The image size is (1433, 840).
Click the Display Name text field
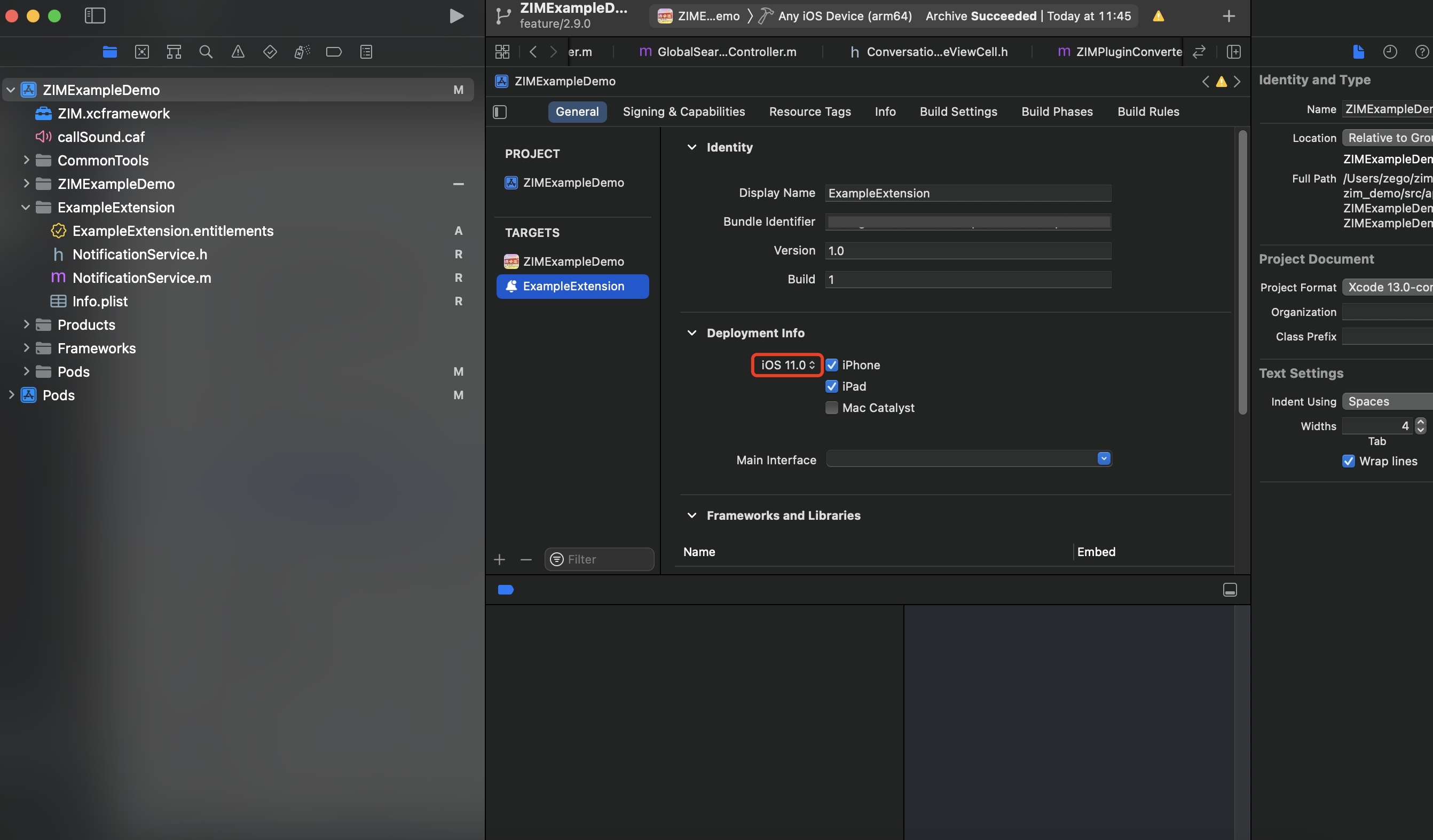click(968, 193)
